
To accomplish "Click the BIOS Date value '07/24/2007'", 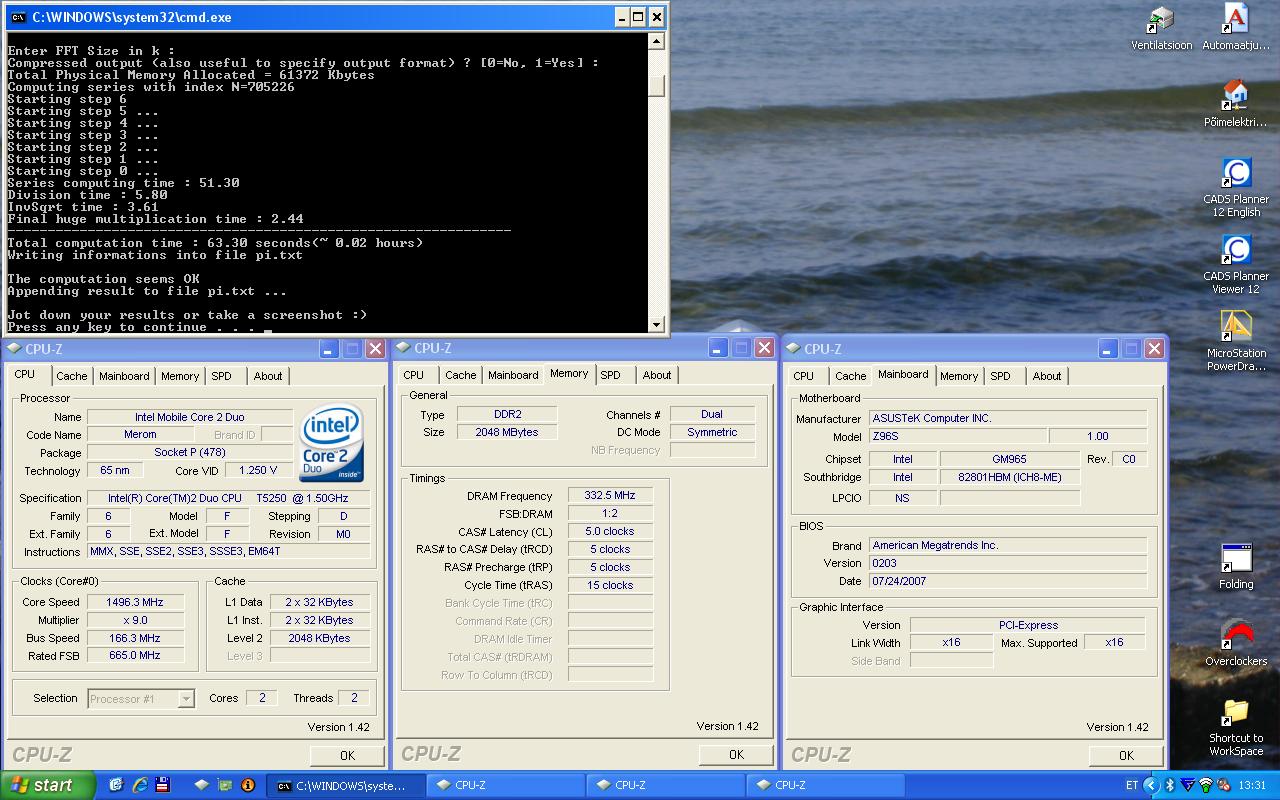I will [x=1008, y=581].
